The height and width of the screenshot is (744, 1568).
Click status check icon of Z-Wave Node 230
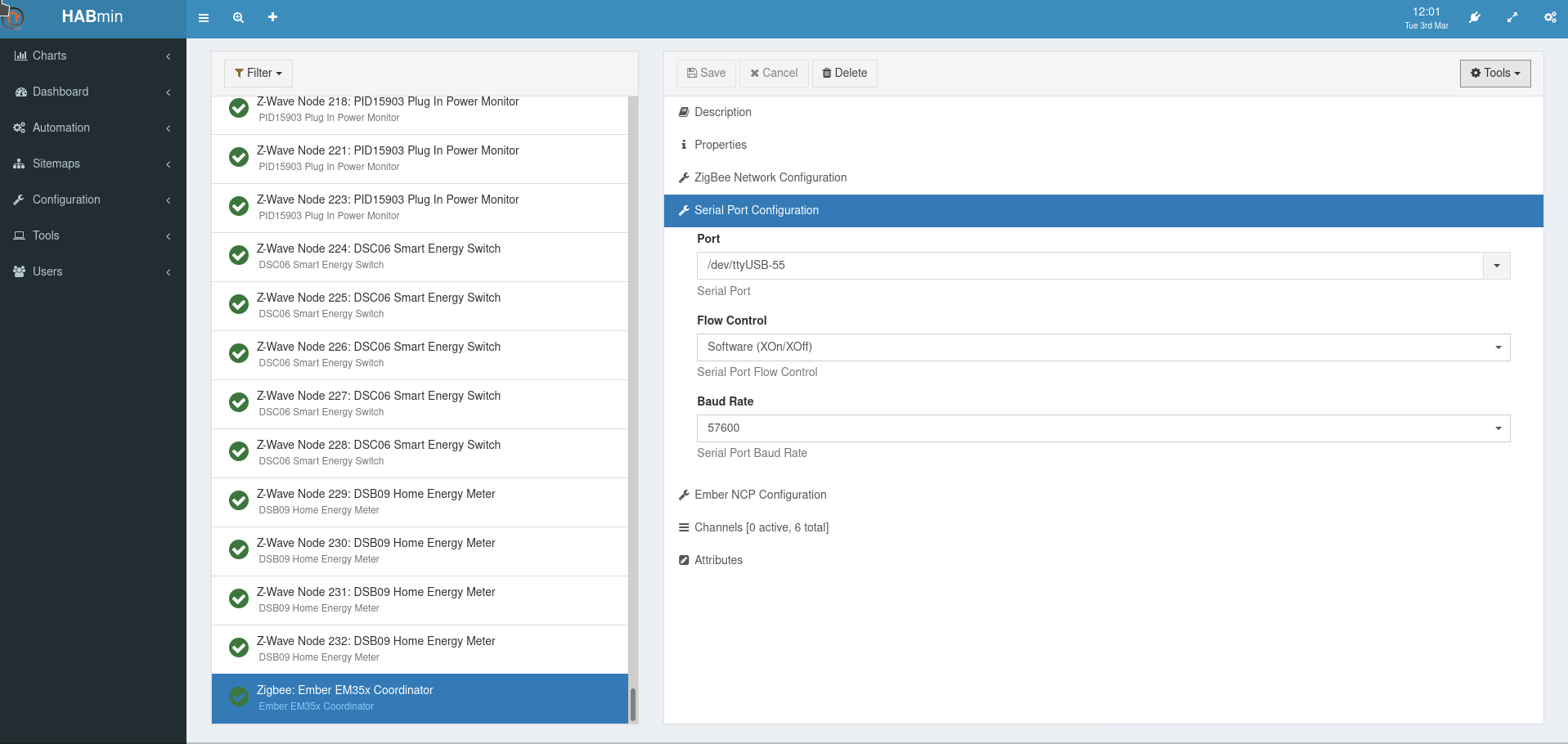(x=239, y=549)
